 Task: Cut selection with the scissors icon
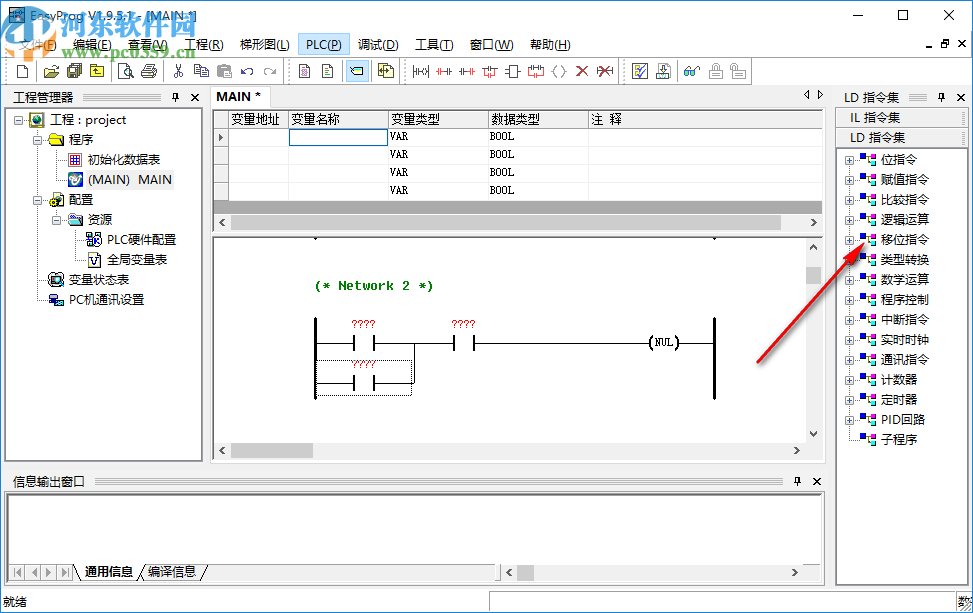[x=178, y=71]
